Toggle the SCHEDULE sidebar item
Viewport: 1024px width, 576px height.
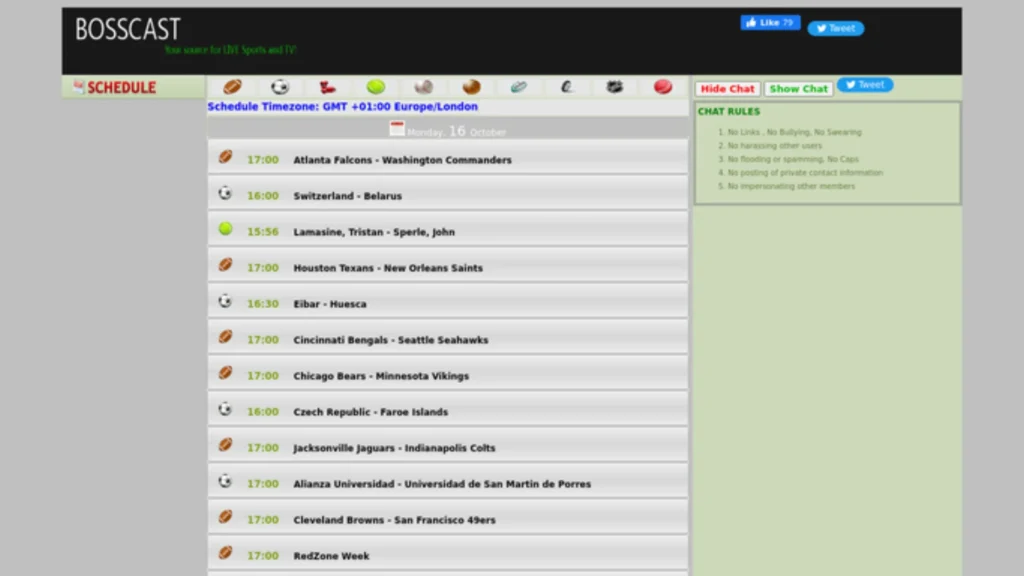coord(113,87)
